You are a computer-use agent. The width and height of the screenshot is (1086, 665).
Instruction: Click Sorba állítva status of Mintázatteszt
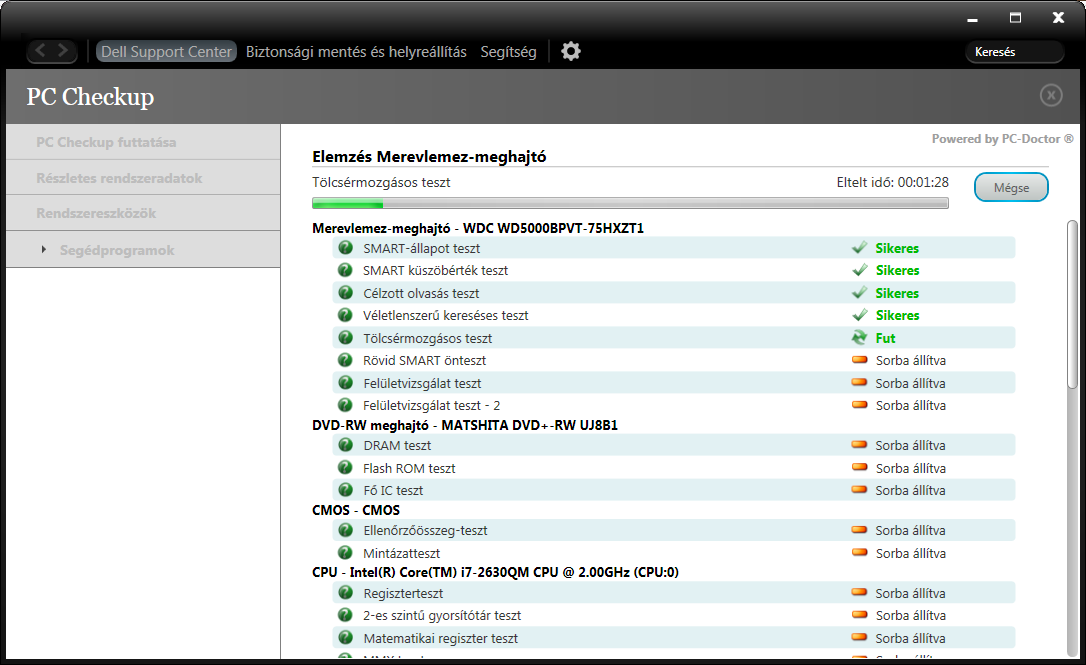910,553
